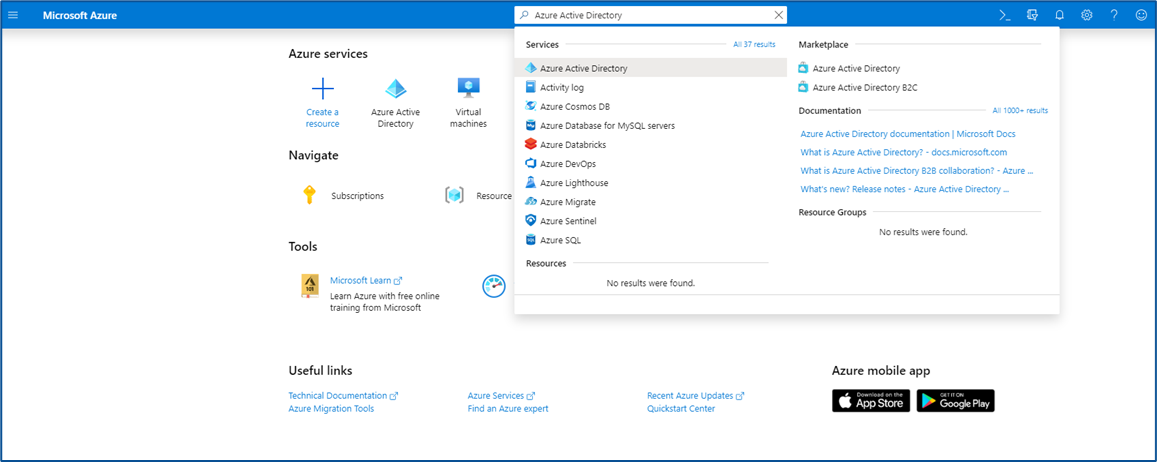Click Subscriptions label under Navigate
This screenshot has width=1157, height=462.
coord(357,196)
